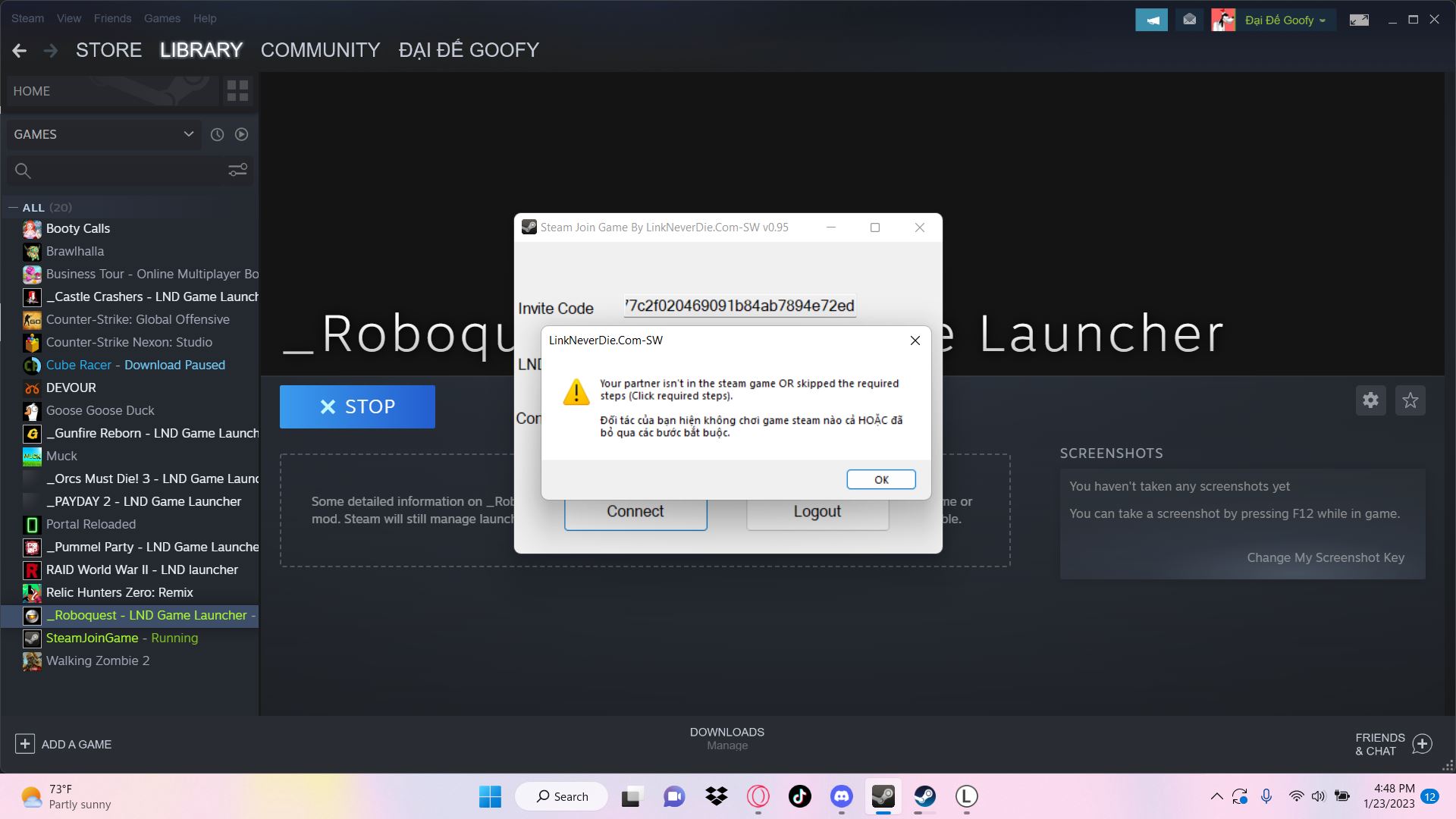Click the Steam back navigation arrow

pos(20,51)
